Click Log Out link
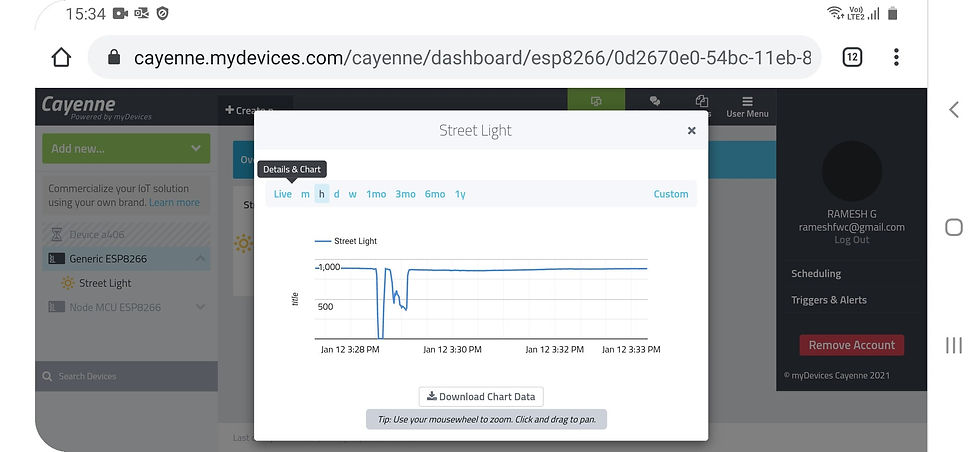 pyautogui.click(x=851, y=240)
